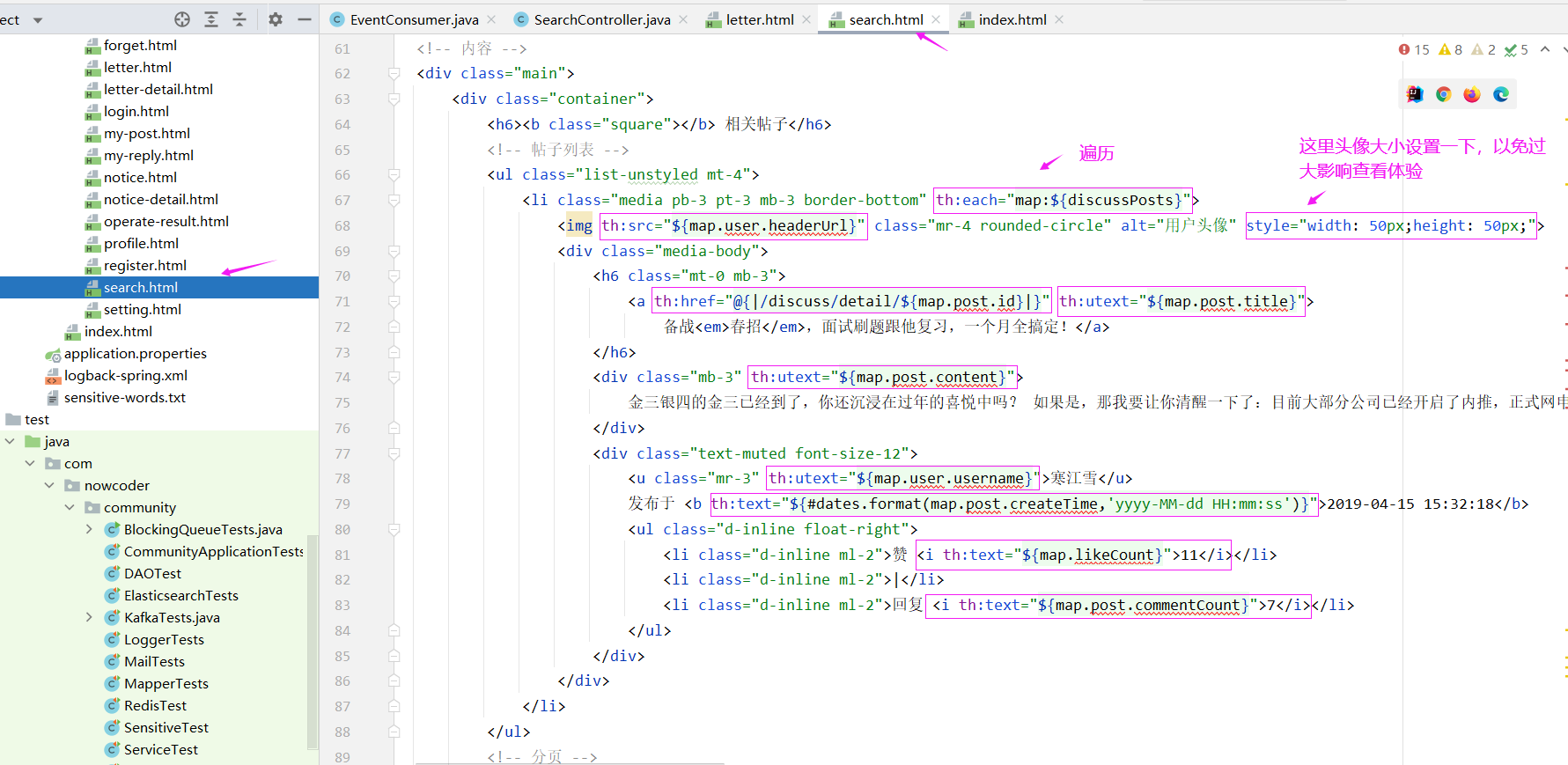Open page preview in Chrome

point(1443,94)
